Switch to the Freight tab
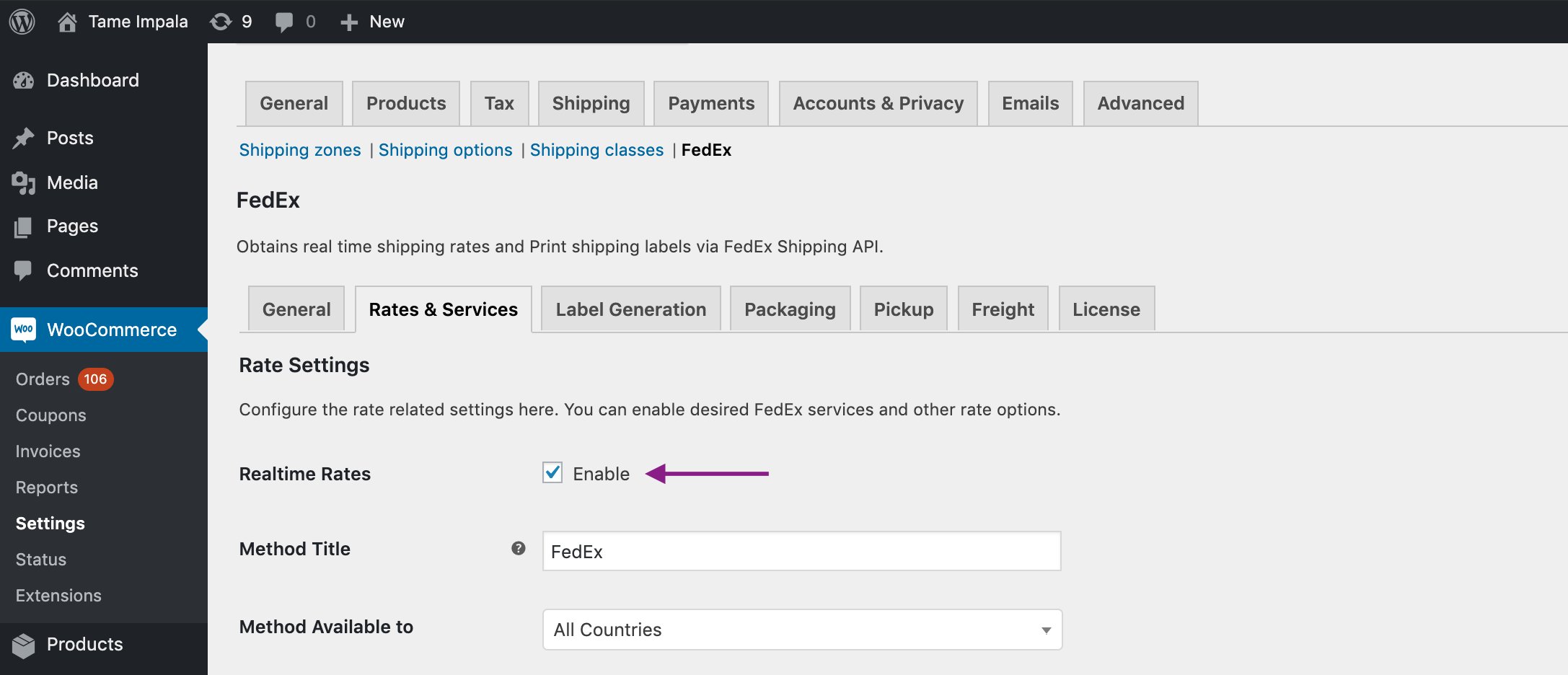This screenshot has height=675, width=1568. click(1003, 309)
